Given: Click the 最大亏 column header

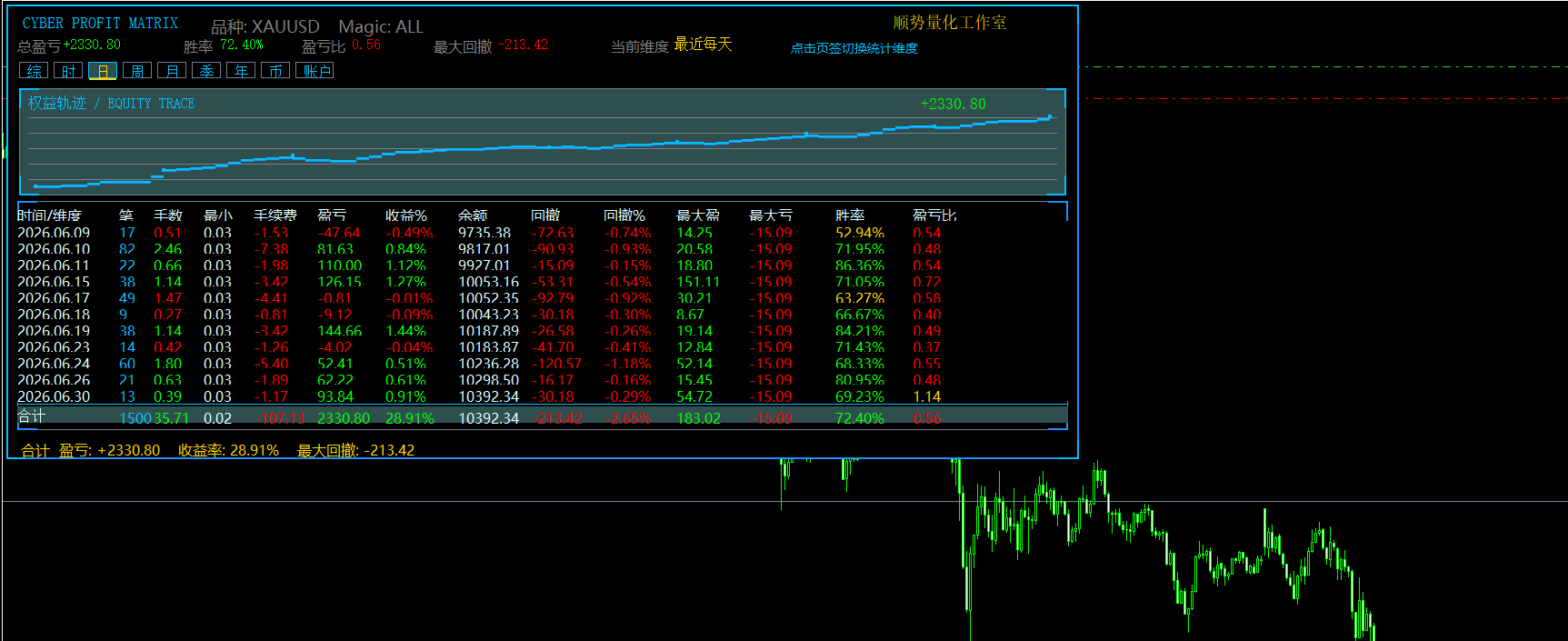Looking at the screenshot, I should coord(771,215).
